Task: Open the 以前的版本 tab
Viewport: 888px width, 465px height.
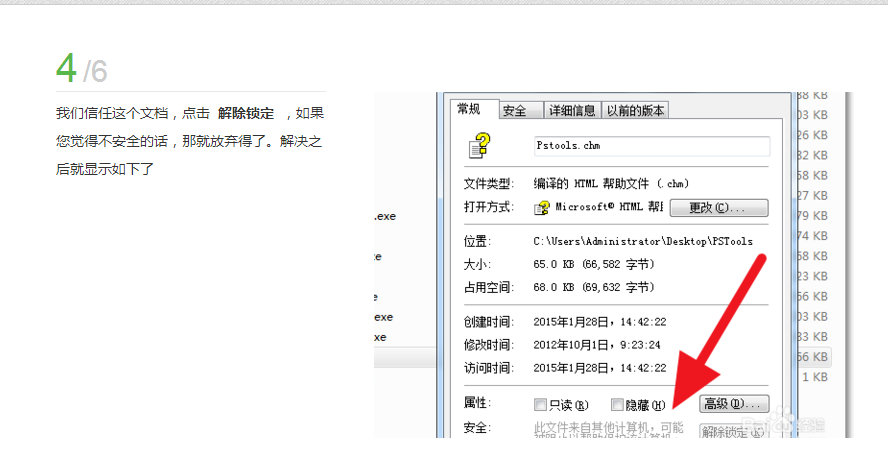Action: click(635, 110)
